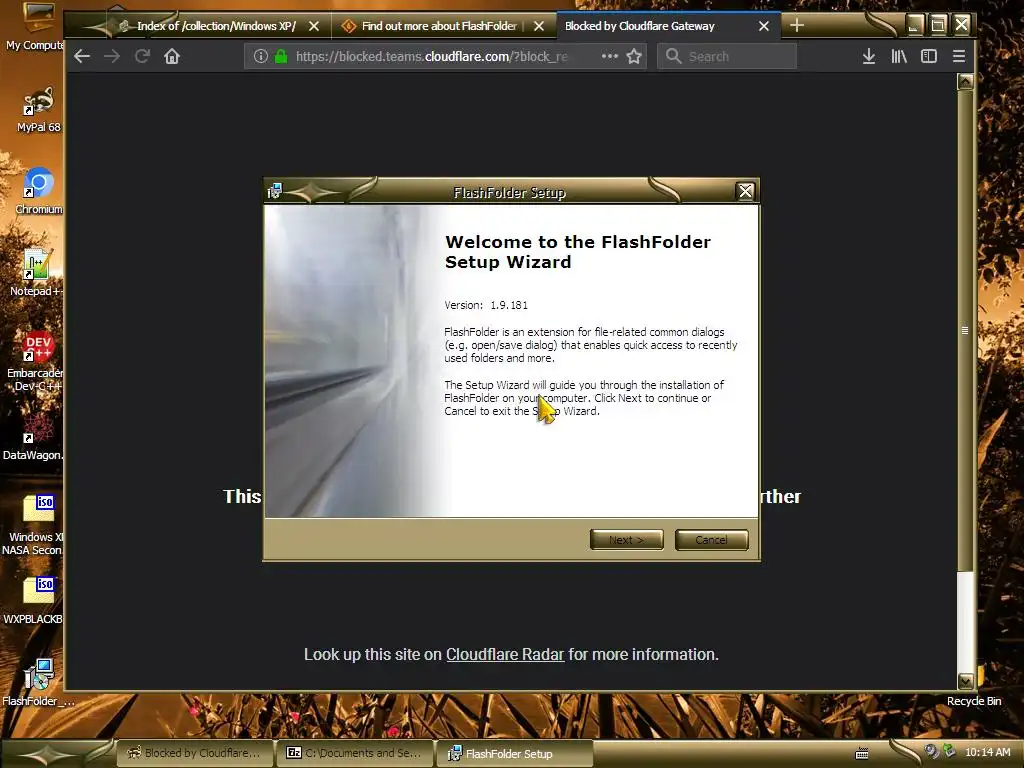Click the page scrollbar up arrow
1024x768 pixels.
tap(965, 82)
